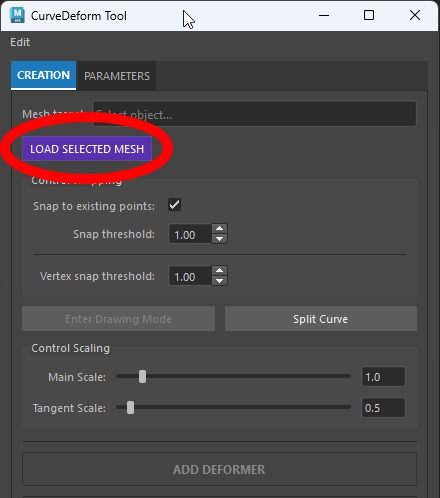Click the Main Scale value box
Screen dimensions: 440x498
click(383, 377)
